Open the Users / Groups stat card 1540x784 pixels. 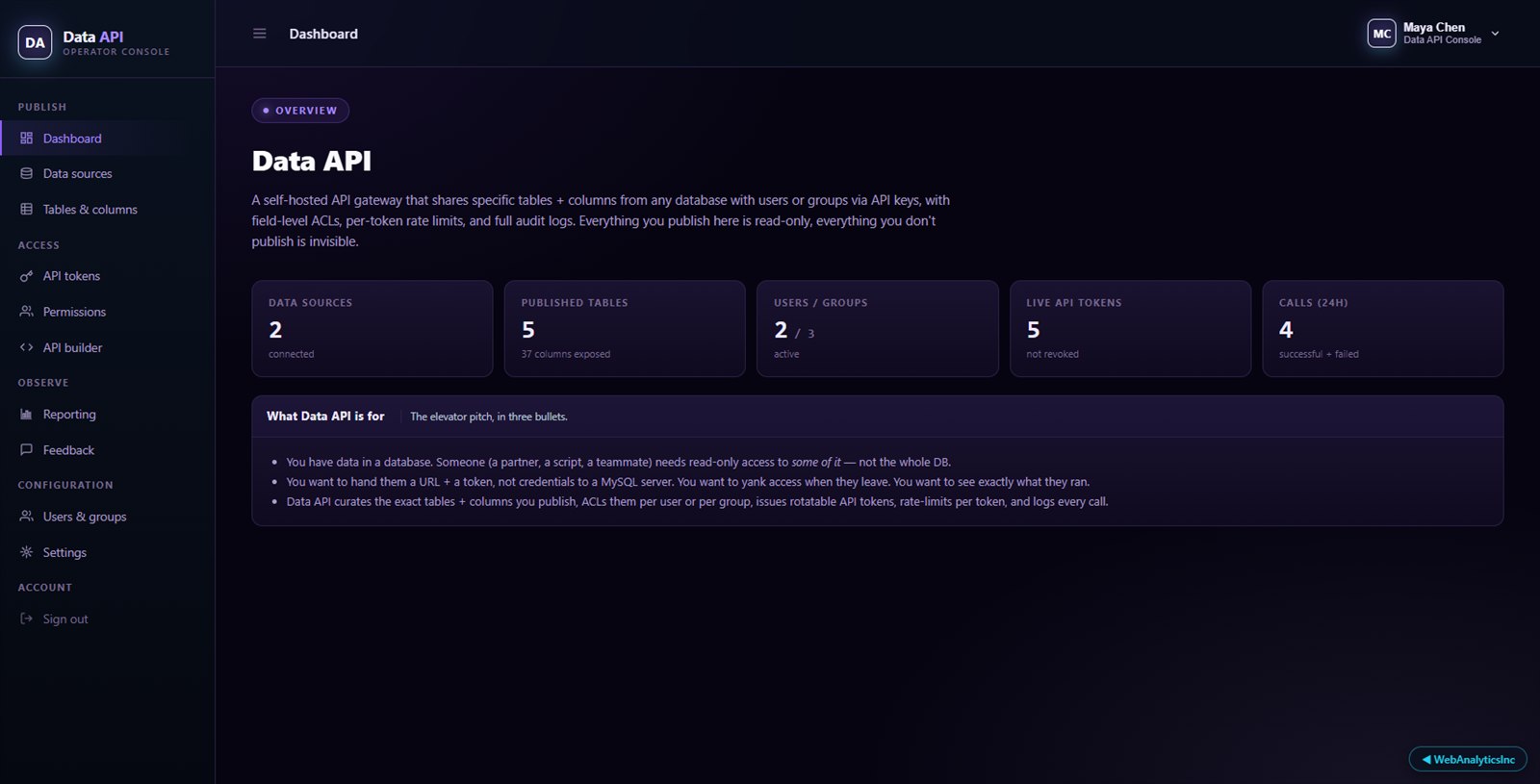(878, 328)
